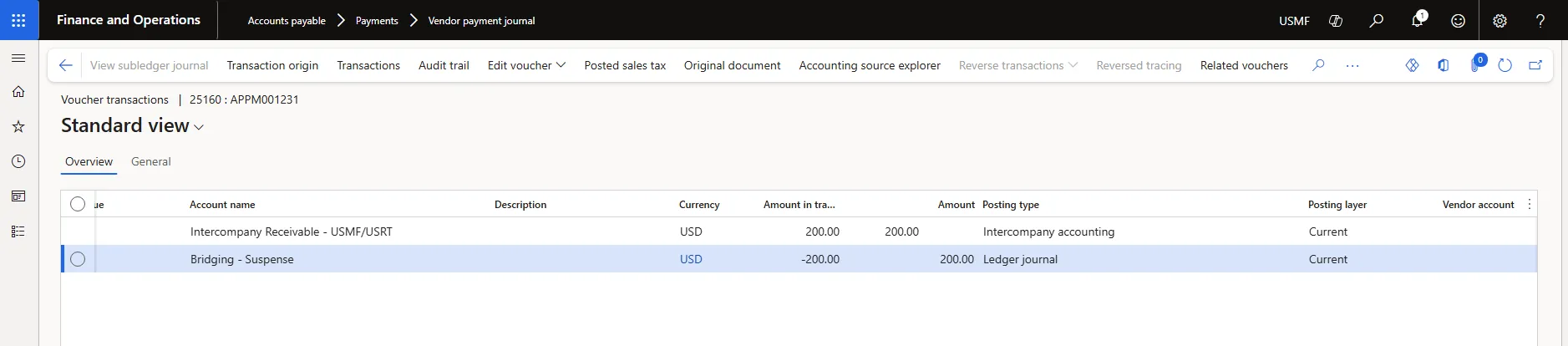Open the Help question mark
This screenshot has width=1568, height=346.
(1540, 21)
